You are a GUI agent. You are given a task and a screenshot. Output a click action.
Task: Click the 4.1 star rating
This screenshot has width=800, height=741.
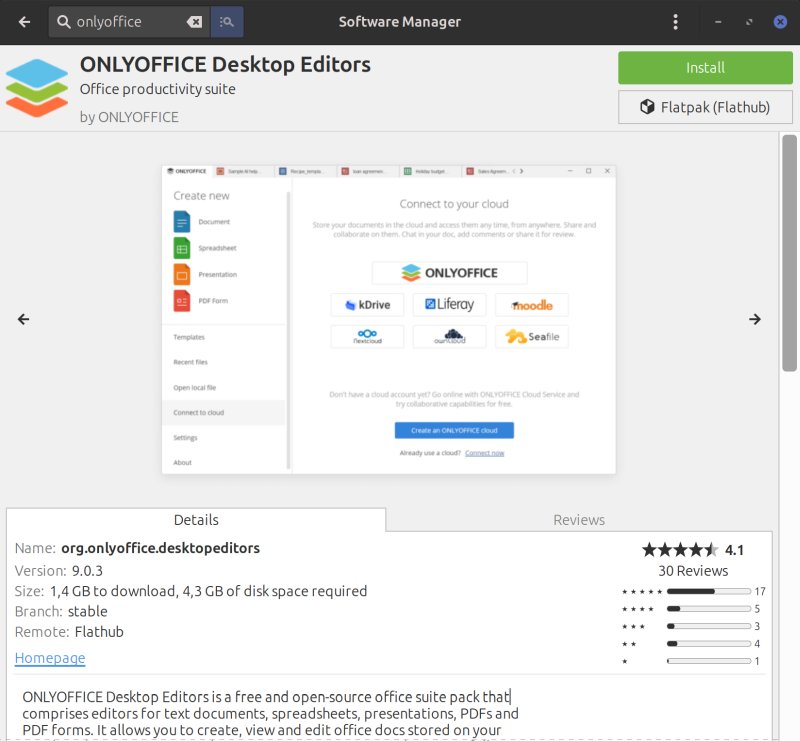[x=693, y=550]
